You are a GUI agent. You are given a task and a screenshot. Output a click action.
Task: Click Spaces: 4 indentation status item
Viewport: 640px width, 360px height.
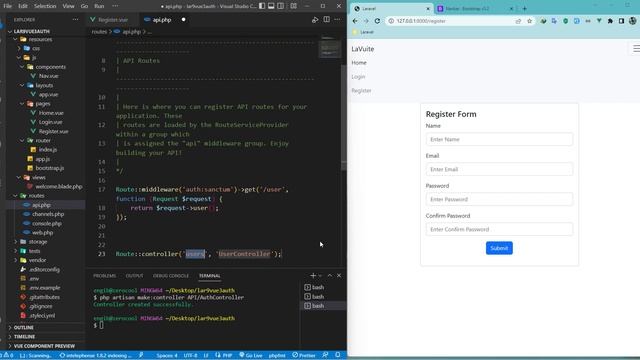tap(167, 356)
